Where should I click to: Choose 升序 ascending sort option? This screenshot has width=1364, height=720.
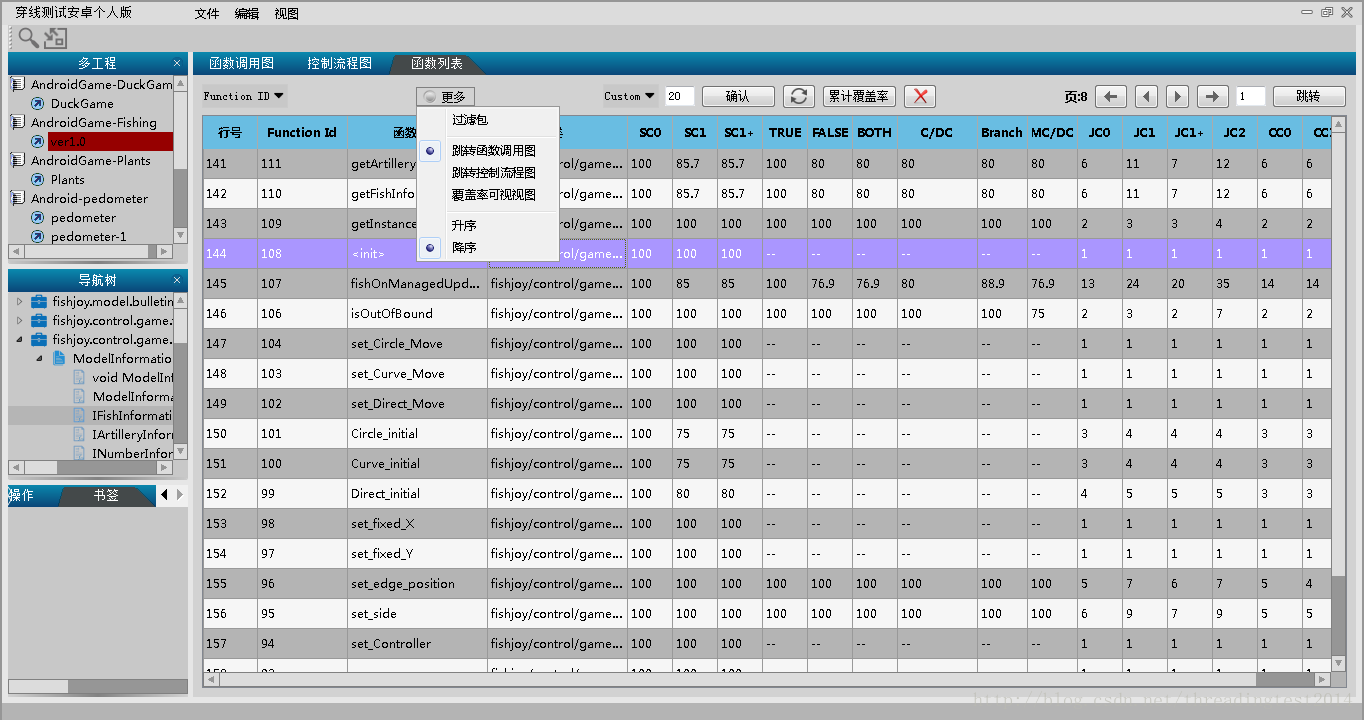464,225
